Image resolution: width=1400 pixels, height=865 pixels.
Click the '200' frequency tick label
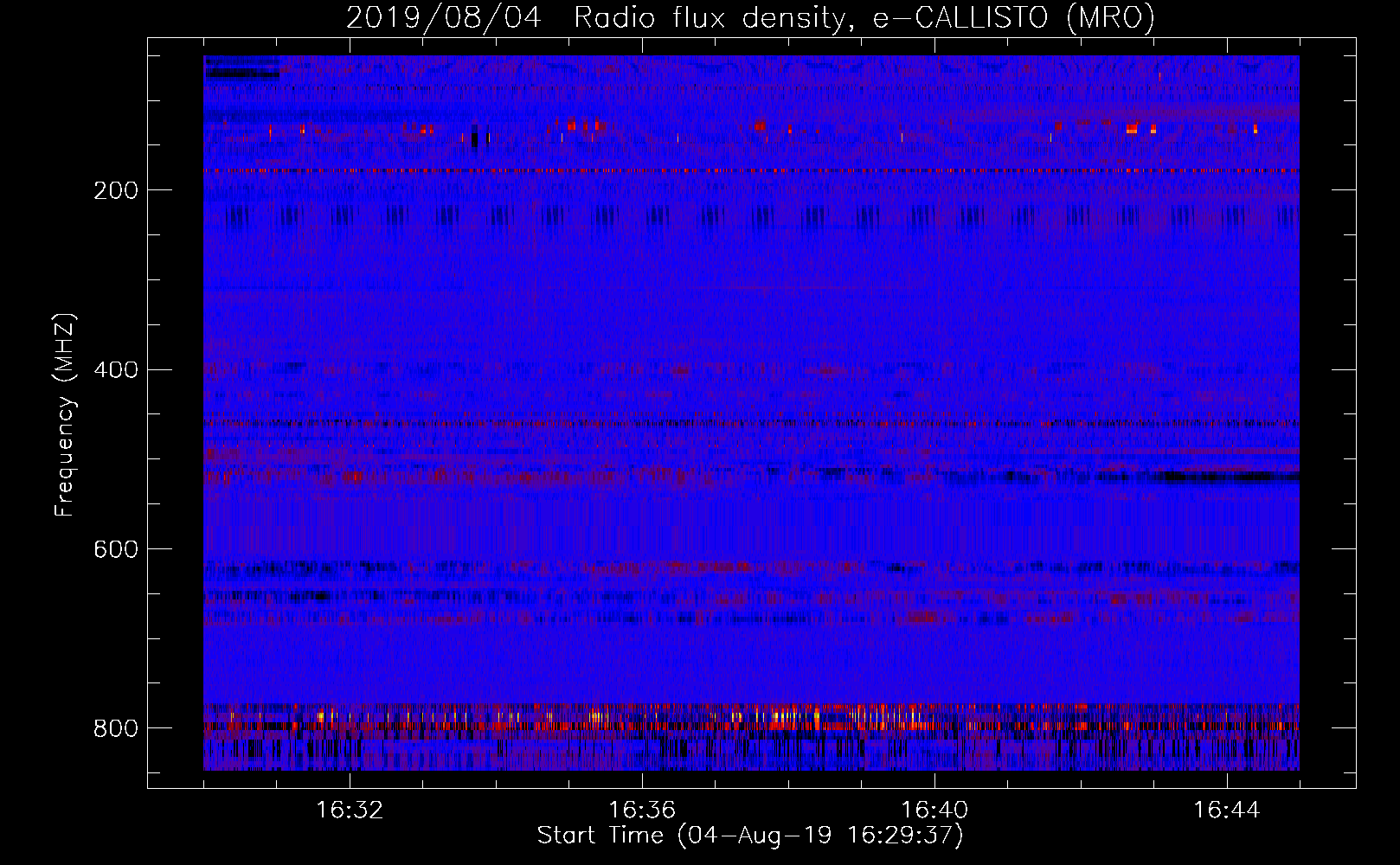pos(116,190)
